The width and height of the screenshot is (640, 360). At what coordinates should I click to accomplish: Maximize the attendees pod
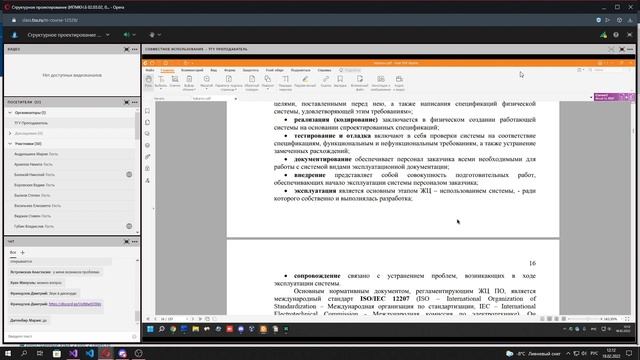pyautogui.click(x=127, y=102)
